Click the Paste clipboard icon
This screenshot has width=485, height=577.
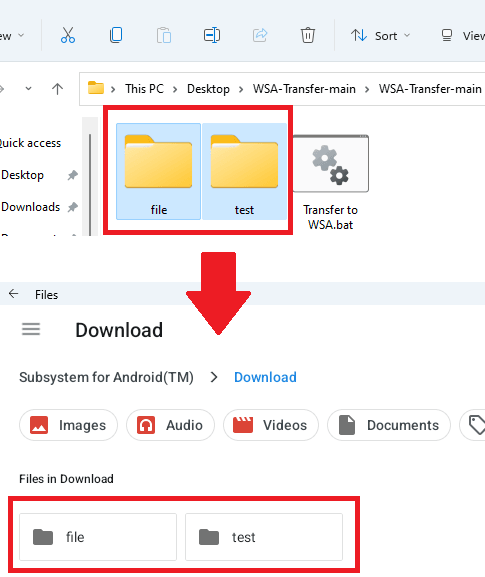(164, 36)
